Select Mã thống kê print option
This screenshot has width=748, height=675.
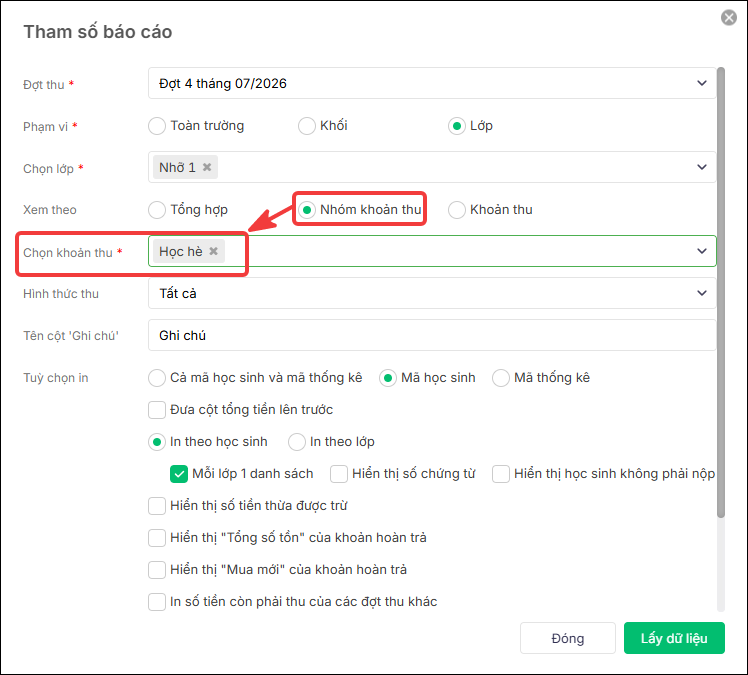pos(501,378)
